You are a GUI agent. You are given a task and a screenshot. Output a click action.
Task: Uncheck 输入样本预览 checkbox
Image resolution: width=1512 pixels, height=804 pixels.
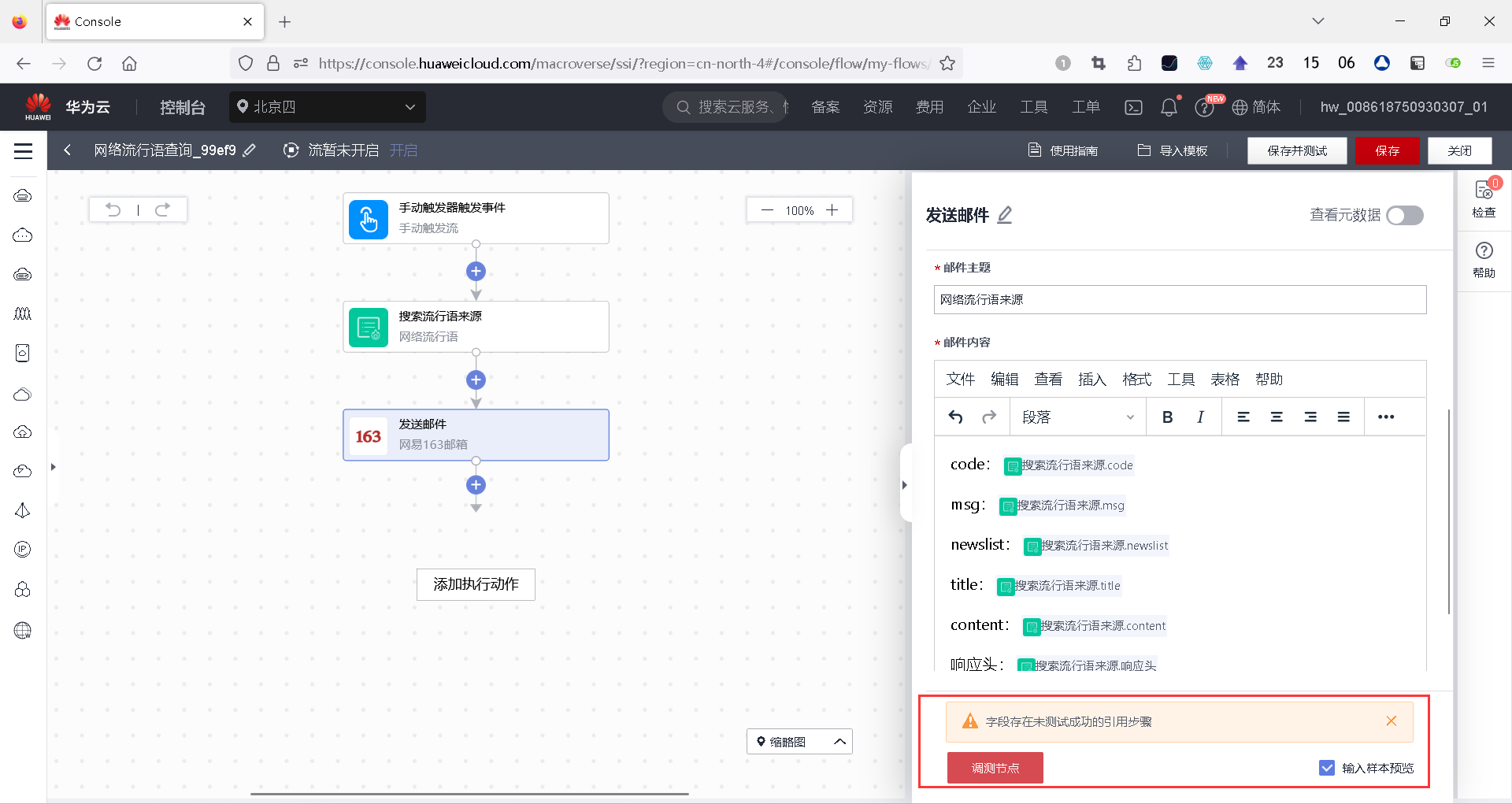tap(1327, 768)
